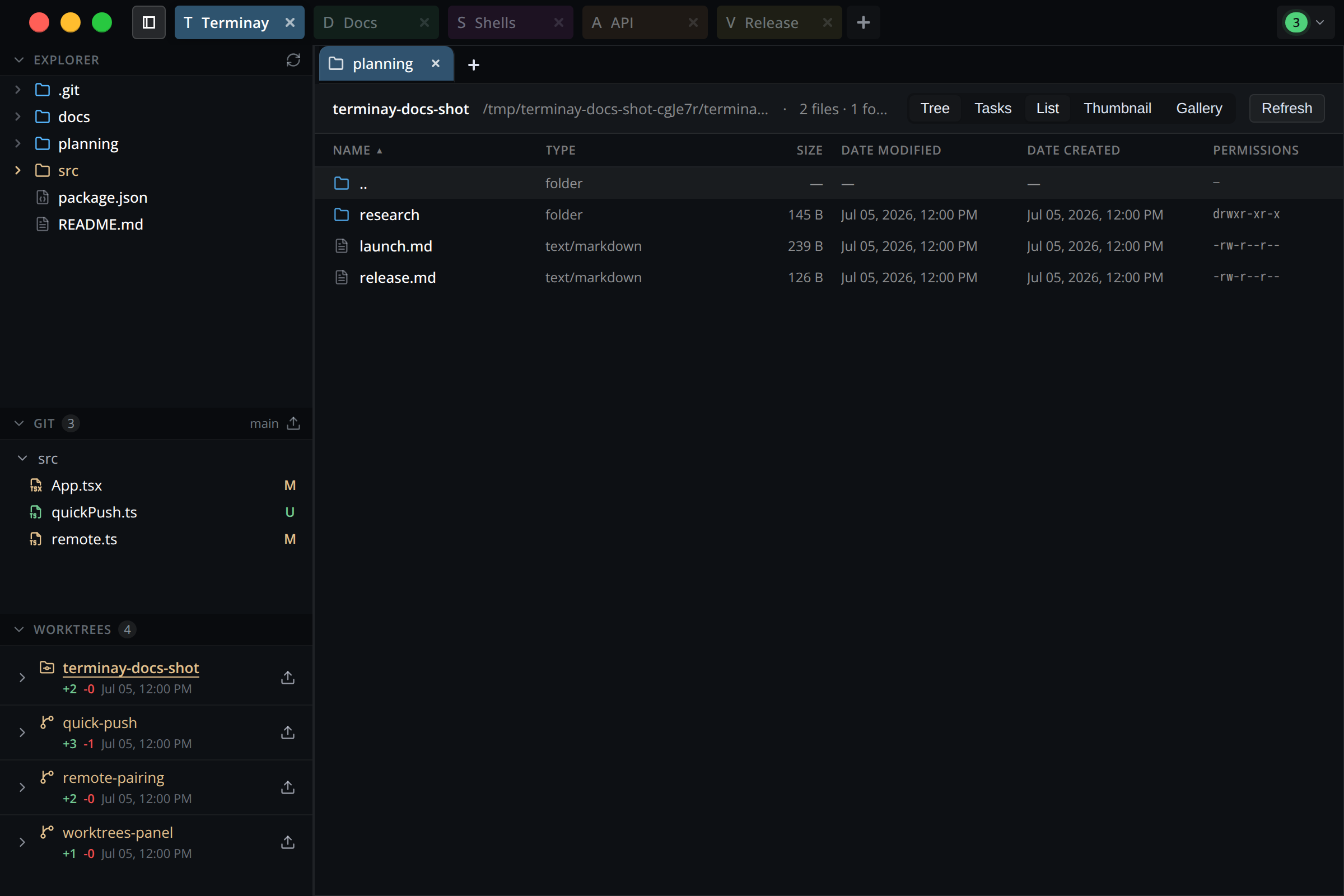Push the main branch via GIT upload icon
Image resolution: width=1344 pixels, height=896 pixels.
(x=293, y=423)
